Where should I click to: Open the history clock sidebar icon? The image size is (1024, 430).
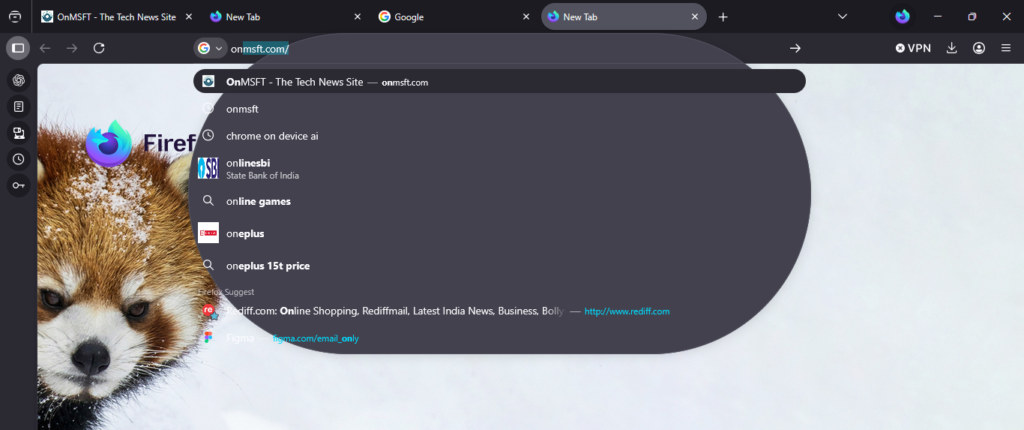click(x=18, y=159)
